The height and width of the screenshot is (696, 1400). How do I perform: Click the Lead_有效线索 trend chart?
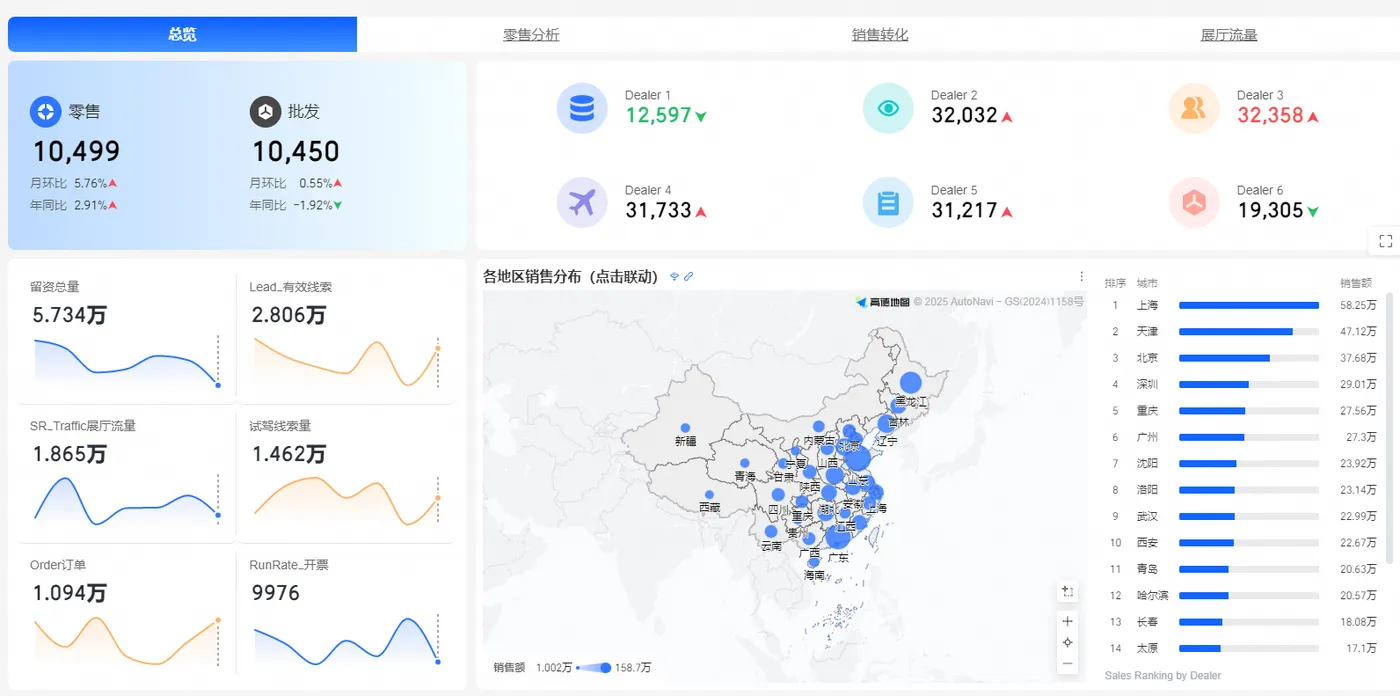[x=346, y=364]
